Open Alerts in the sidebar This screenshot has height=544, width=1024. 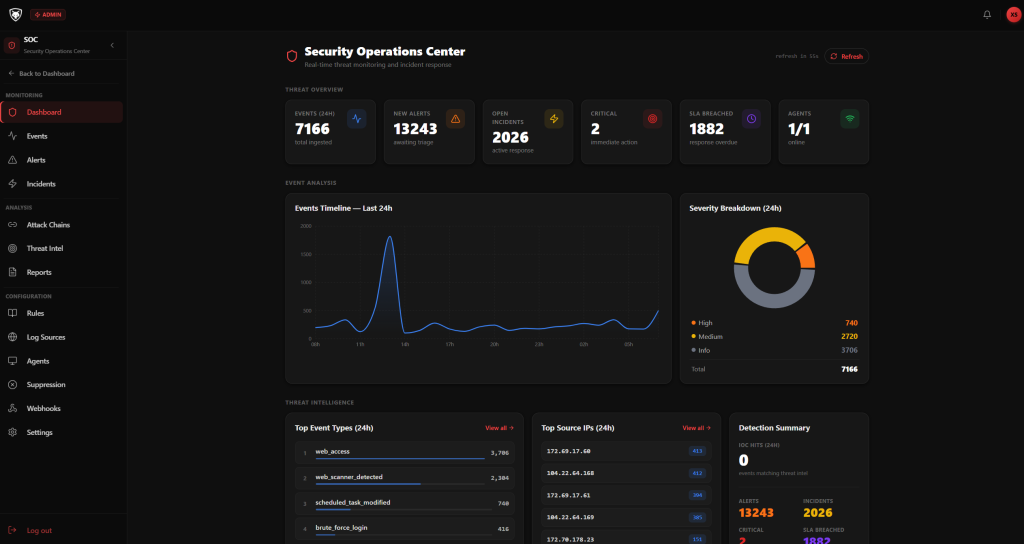(62, 160)
